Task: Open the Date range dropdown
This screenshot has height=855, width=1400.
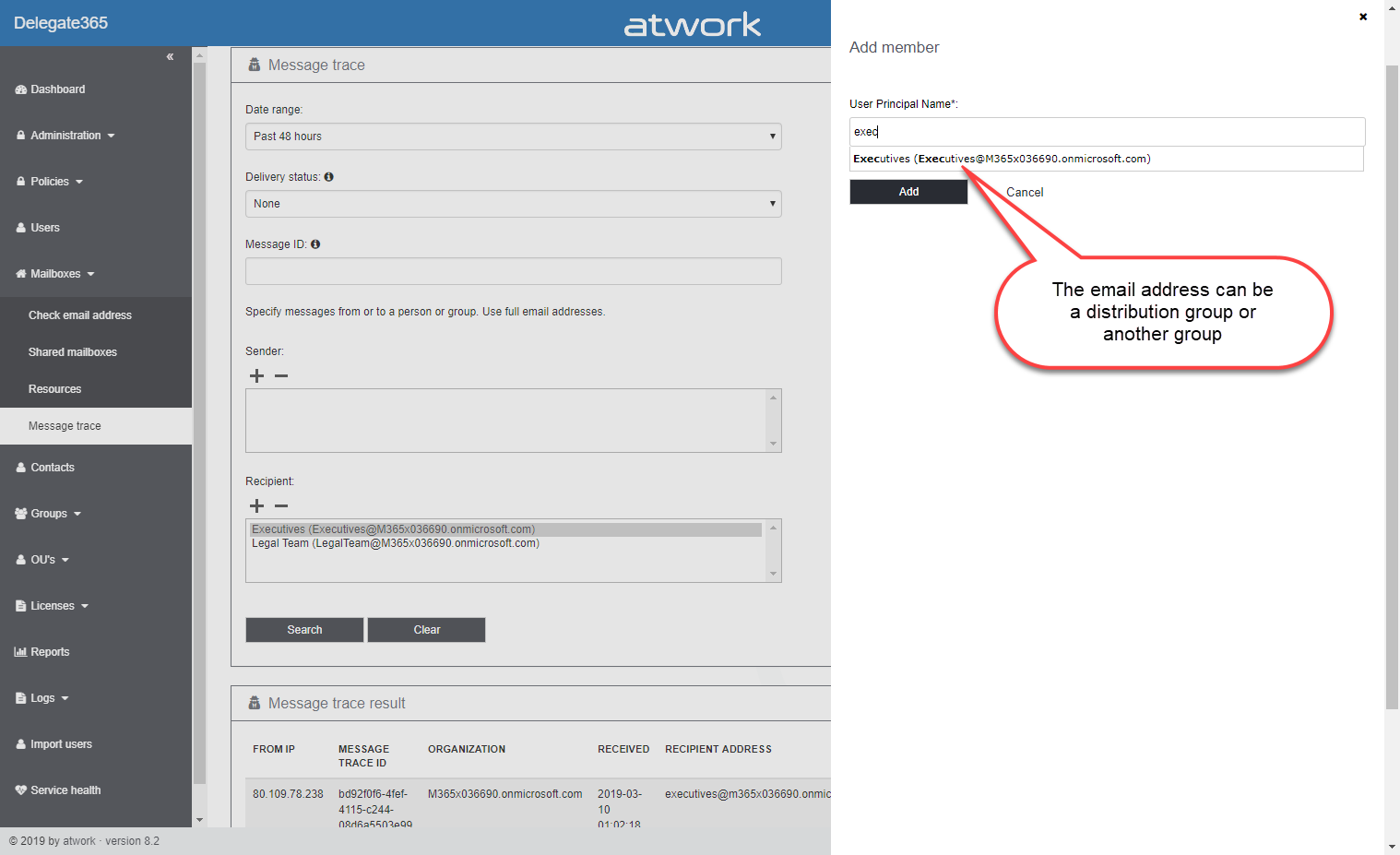Action: tap(514, 137)
